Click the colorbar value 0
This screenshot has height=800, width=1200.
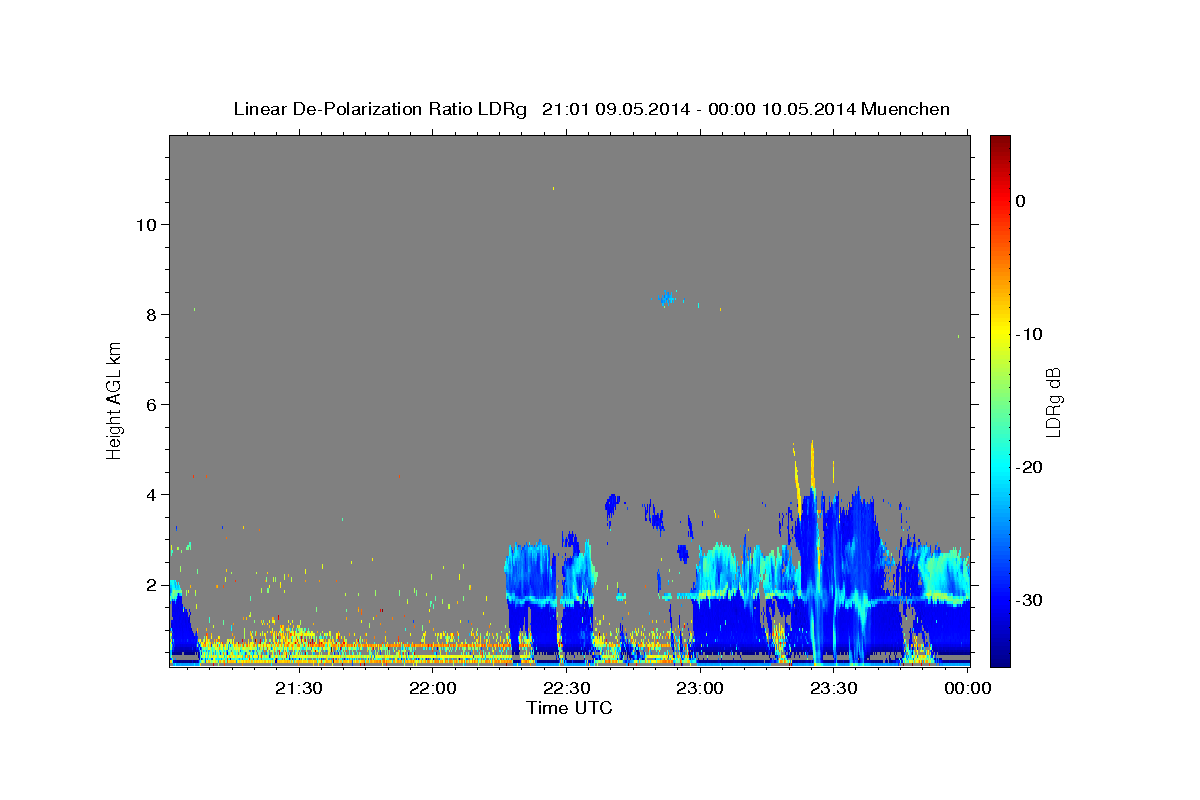(1021, 201)
